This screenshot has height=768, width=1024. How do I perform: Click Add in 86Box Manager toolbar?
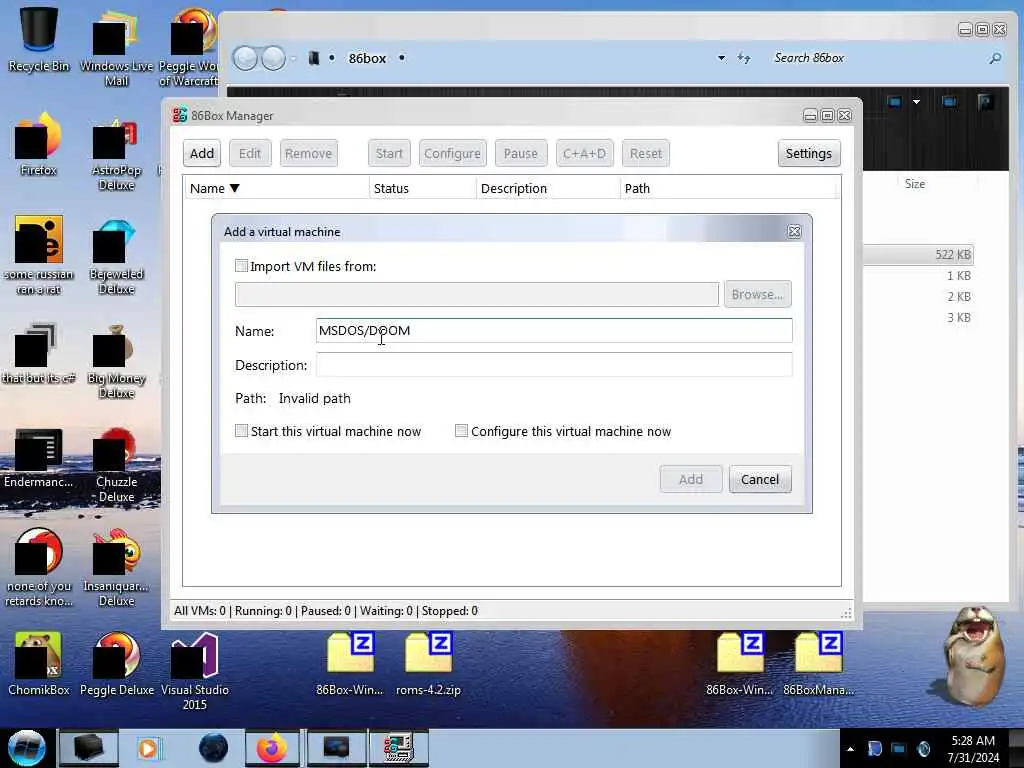(x=202, y=153)
